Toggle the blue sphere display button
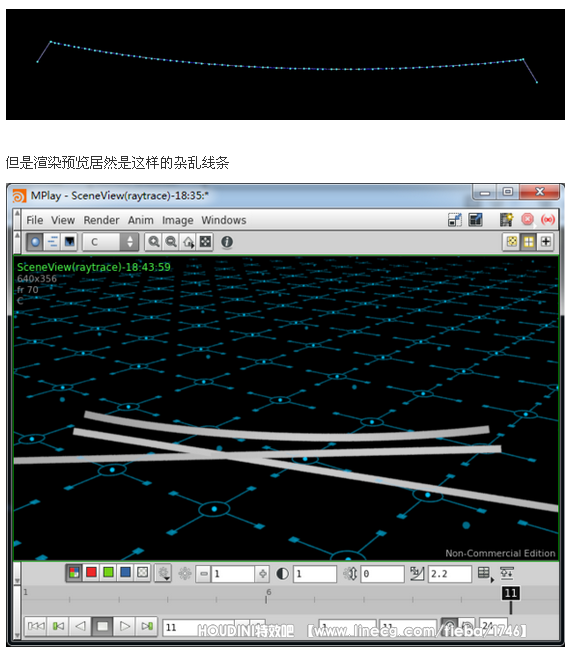Image resolution: width=565 pixels, height=648 pixels. coord(35,242)
